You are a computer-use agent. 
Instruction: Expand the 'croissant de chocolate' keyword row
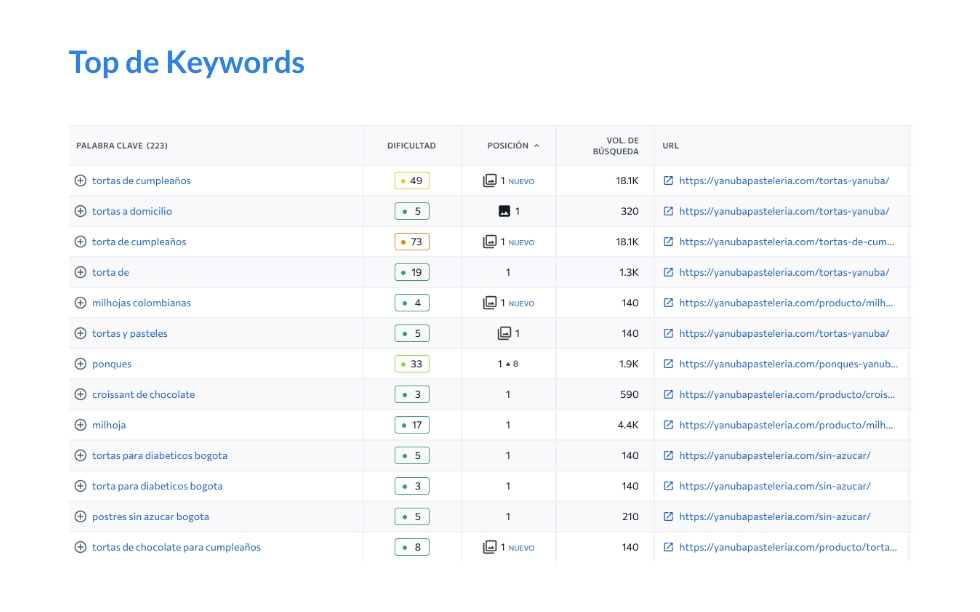(80, 394)
